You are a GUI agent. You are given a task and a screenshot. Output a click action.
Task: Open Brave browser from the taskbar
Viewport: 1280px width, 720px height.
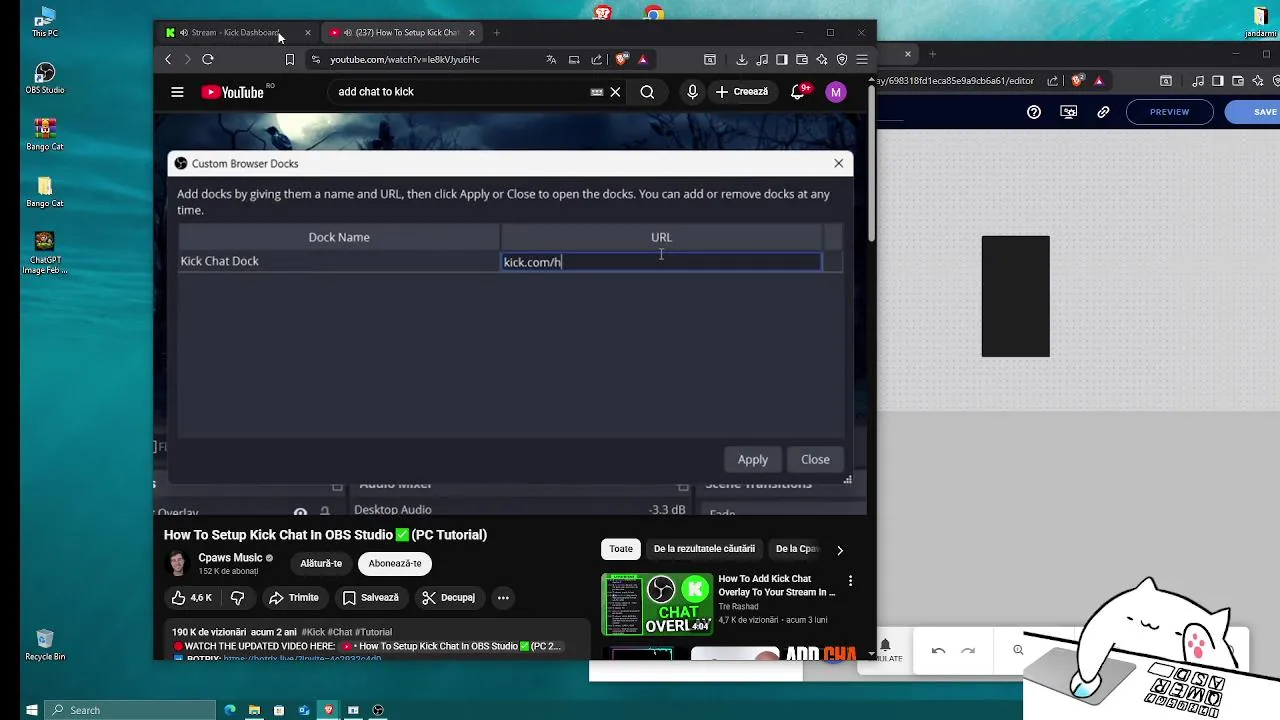tap(328, 710)
